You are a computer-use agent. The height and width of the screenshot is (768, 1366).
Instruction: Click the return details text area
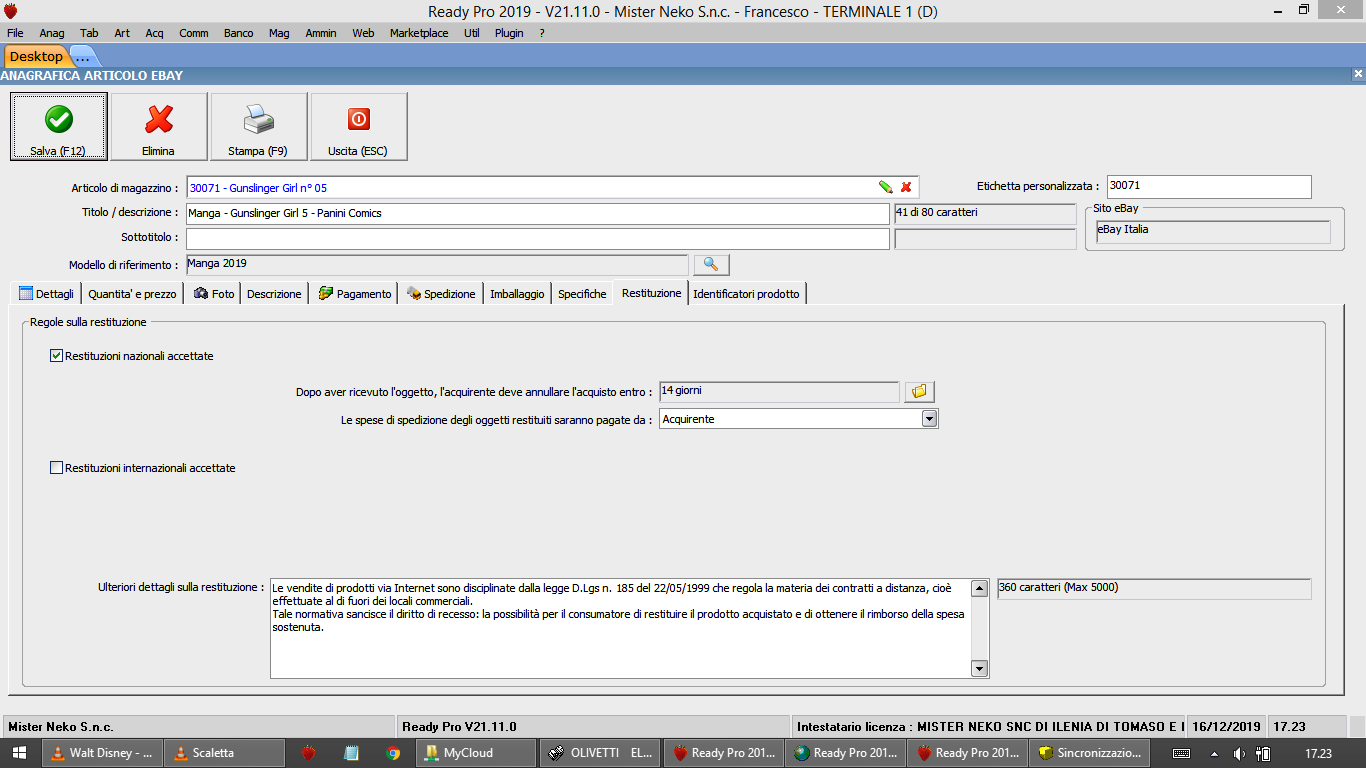tap(620, 628)
